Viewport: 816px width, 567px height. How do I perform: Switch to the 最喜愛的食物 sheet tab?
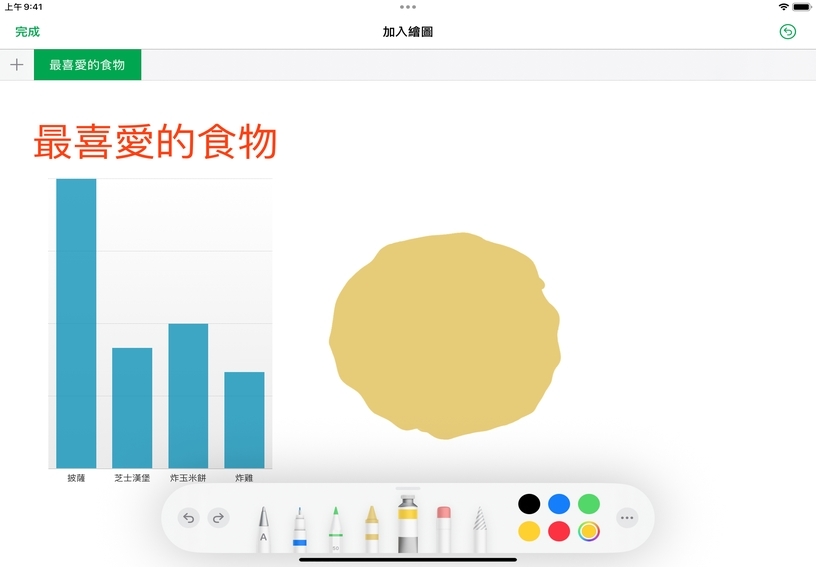[87, 65]
